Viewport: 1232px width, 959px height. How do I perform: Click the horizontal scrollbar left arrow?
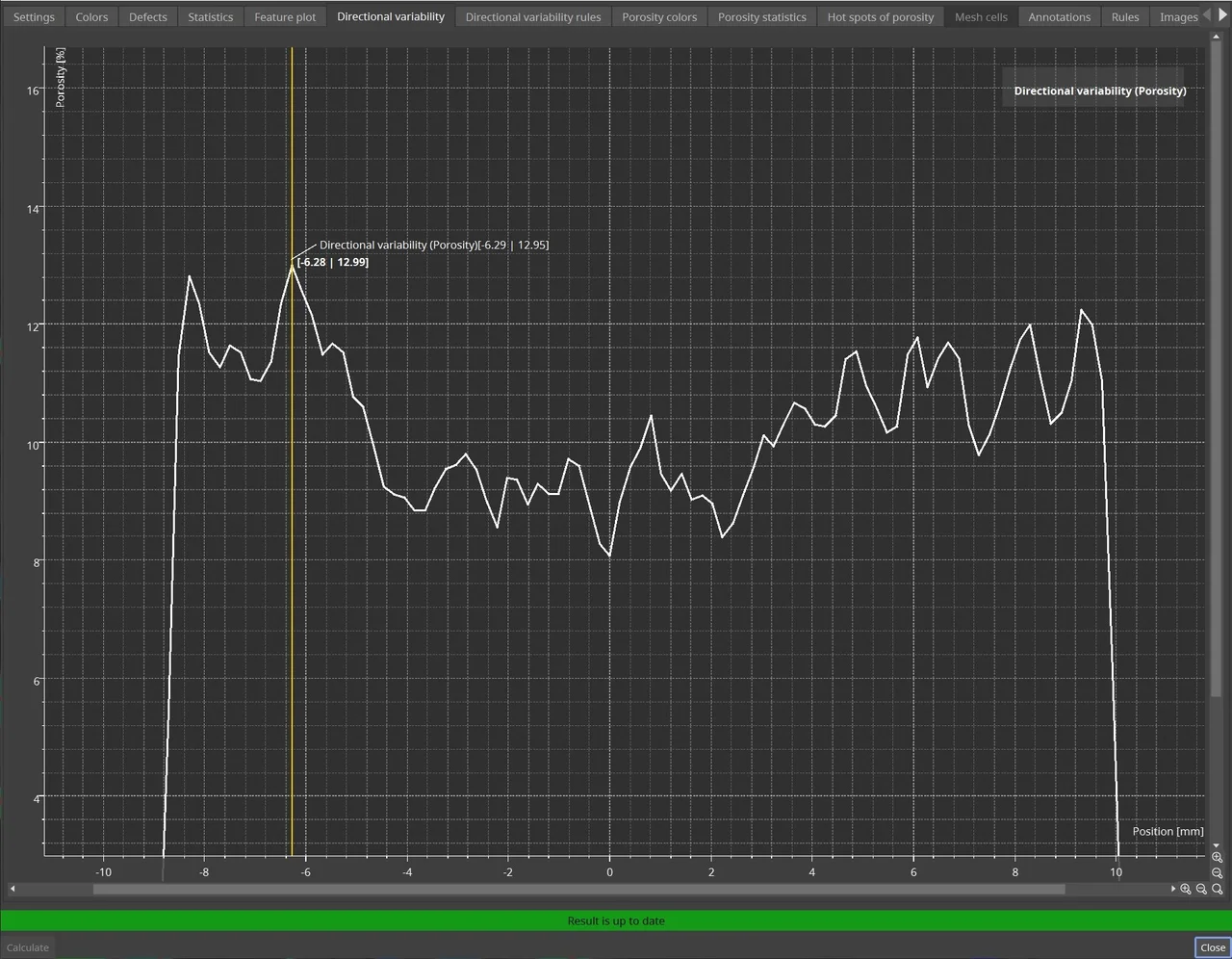pyautogui.click(x=13, y=889)
